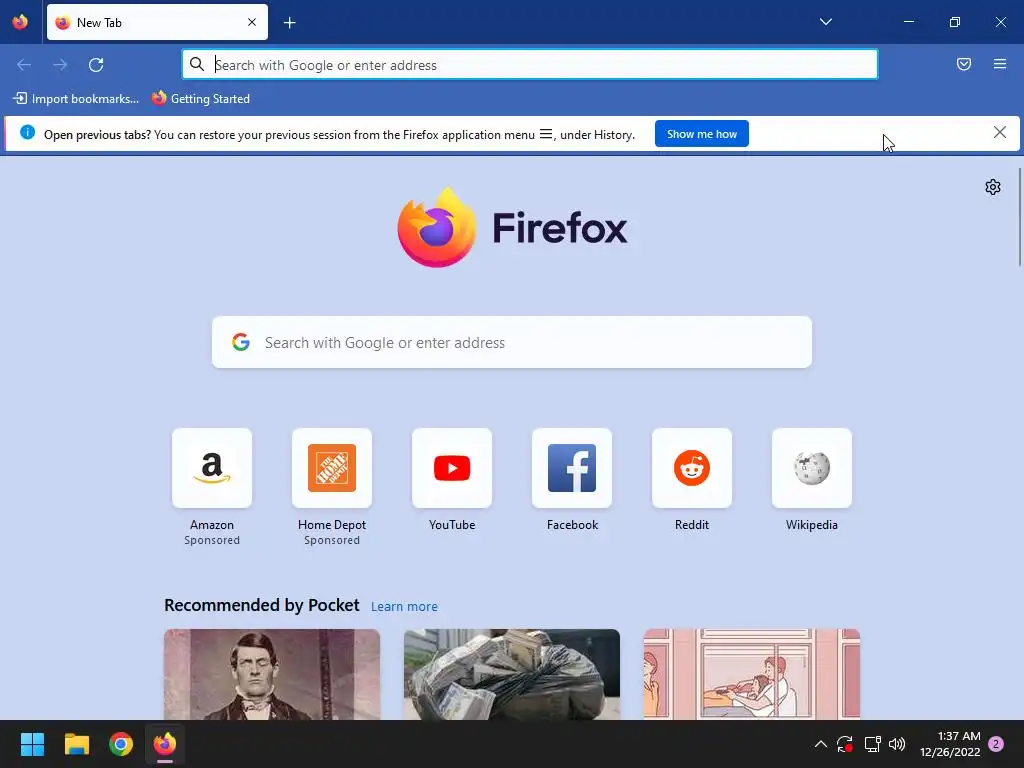The image size is (1024, 768).
Task: Click the Recommended by Pocket heading
Action: [x=262, y=605]
